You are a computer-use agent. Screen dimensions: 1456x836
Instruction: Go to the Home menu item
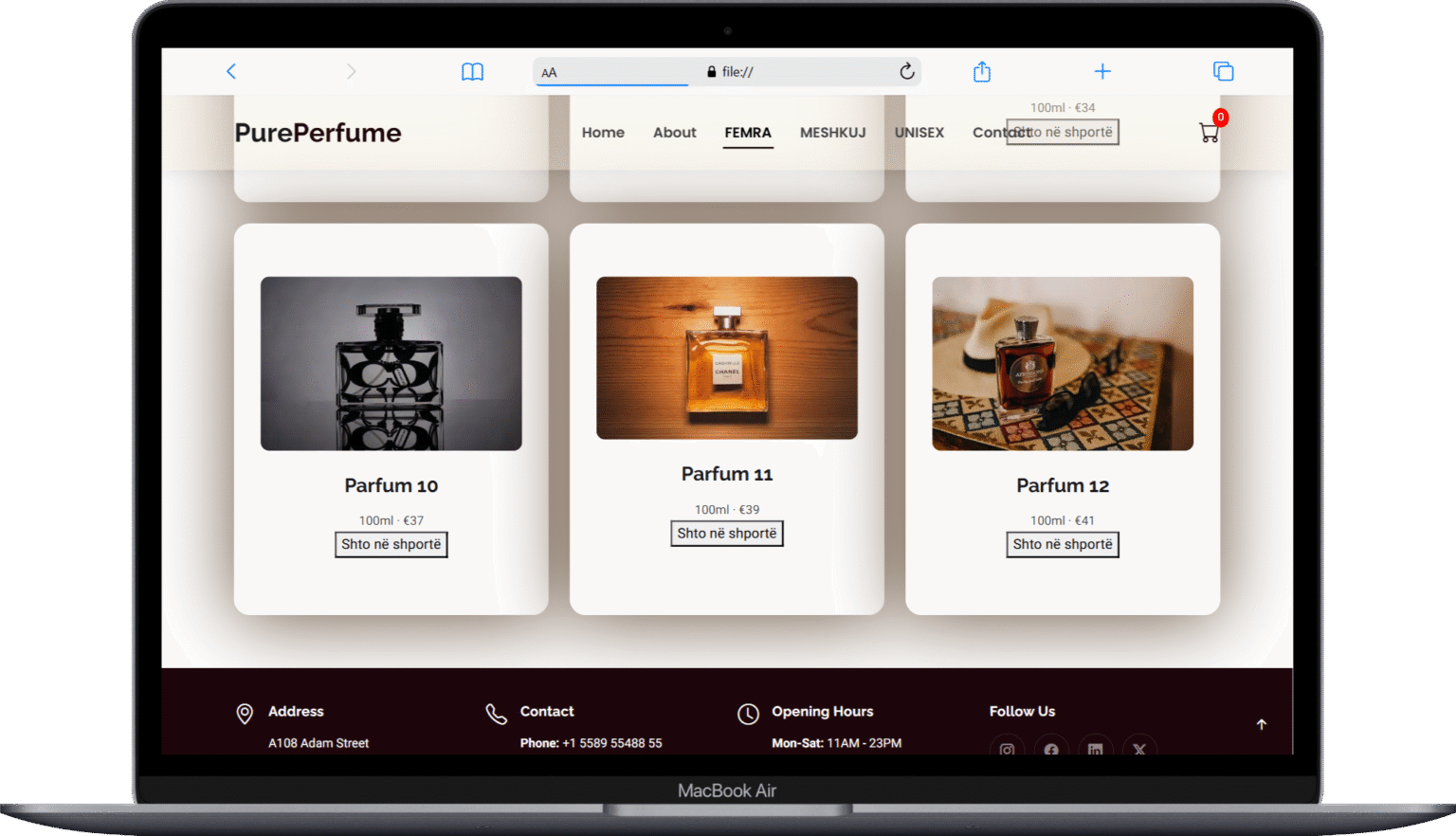tap(603, 133)
